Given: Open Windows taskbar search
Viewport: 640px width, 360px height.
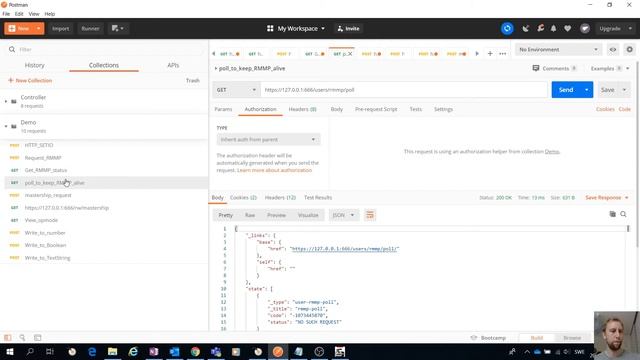Looking at the screenshot, I should click(30, 351).
